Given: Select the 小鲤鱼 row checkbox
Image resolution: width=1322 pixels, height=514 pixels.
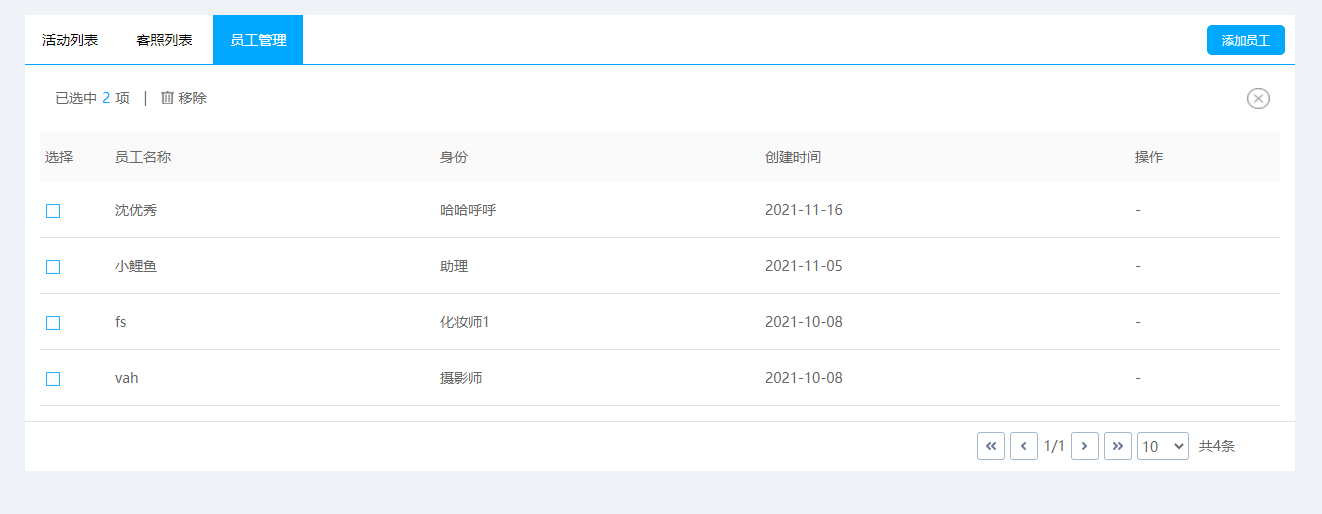Looking at the screenshot, I should 53,267.
